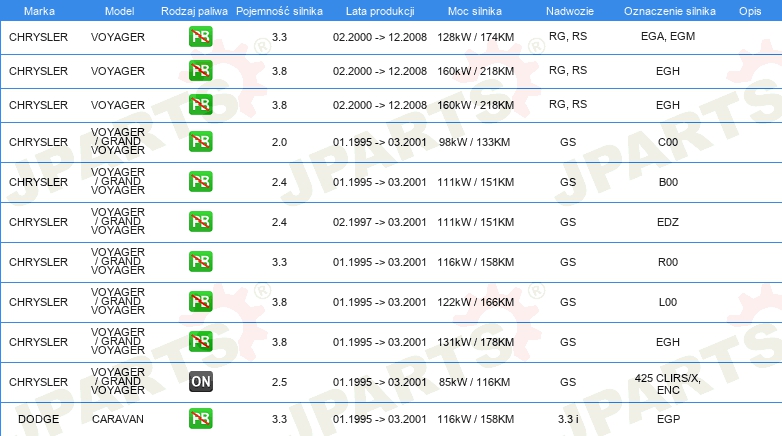
Task: Click the 'EDZ' engine code cell
Action: coord(668,222)
